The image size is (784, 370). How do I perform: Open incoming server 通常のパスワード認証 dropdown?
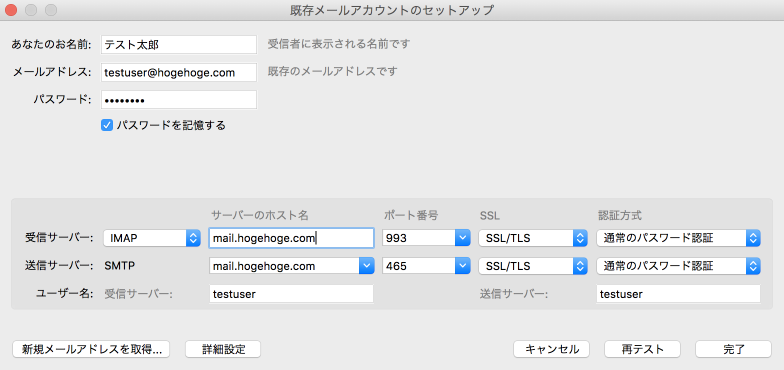(678, 238)
